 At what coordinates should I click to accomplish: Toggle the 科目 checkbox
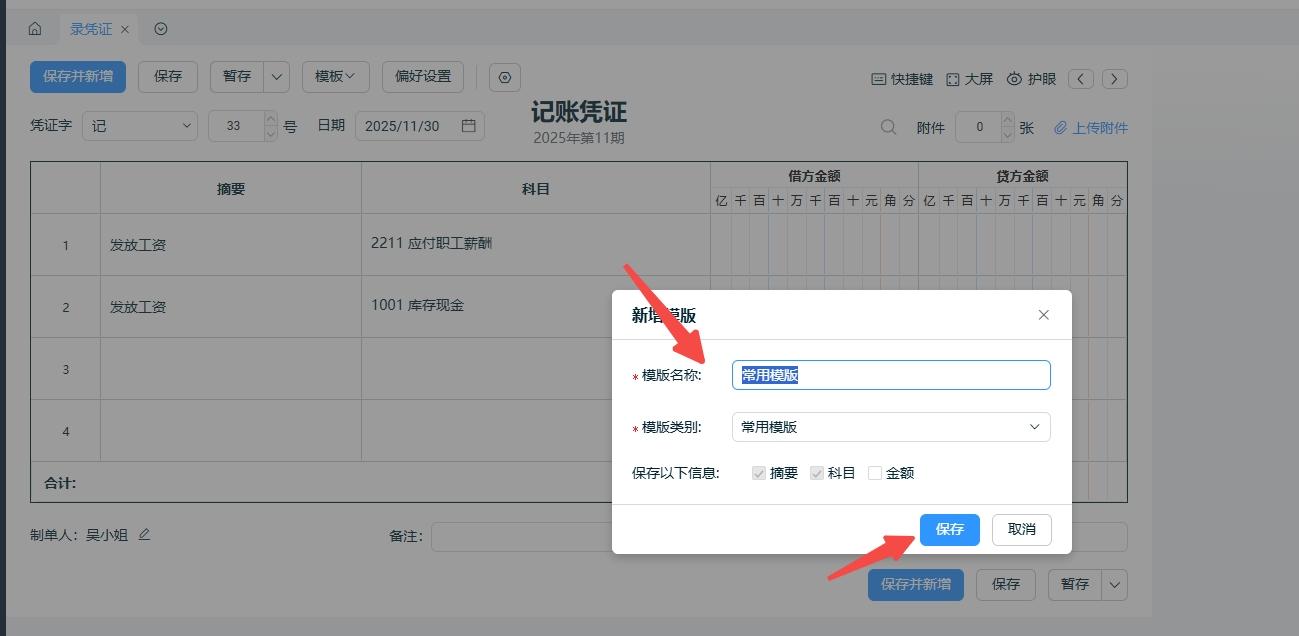click(817, 473)
